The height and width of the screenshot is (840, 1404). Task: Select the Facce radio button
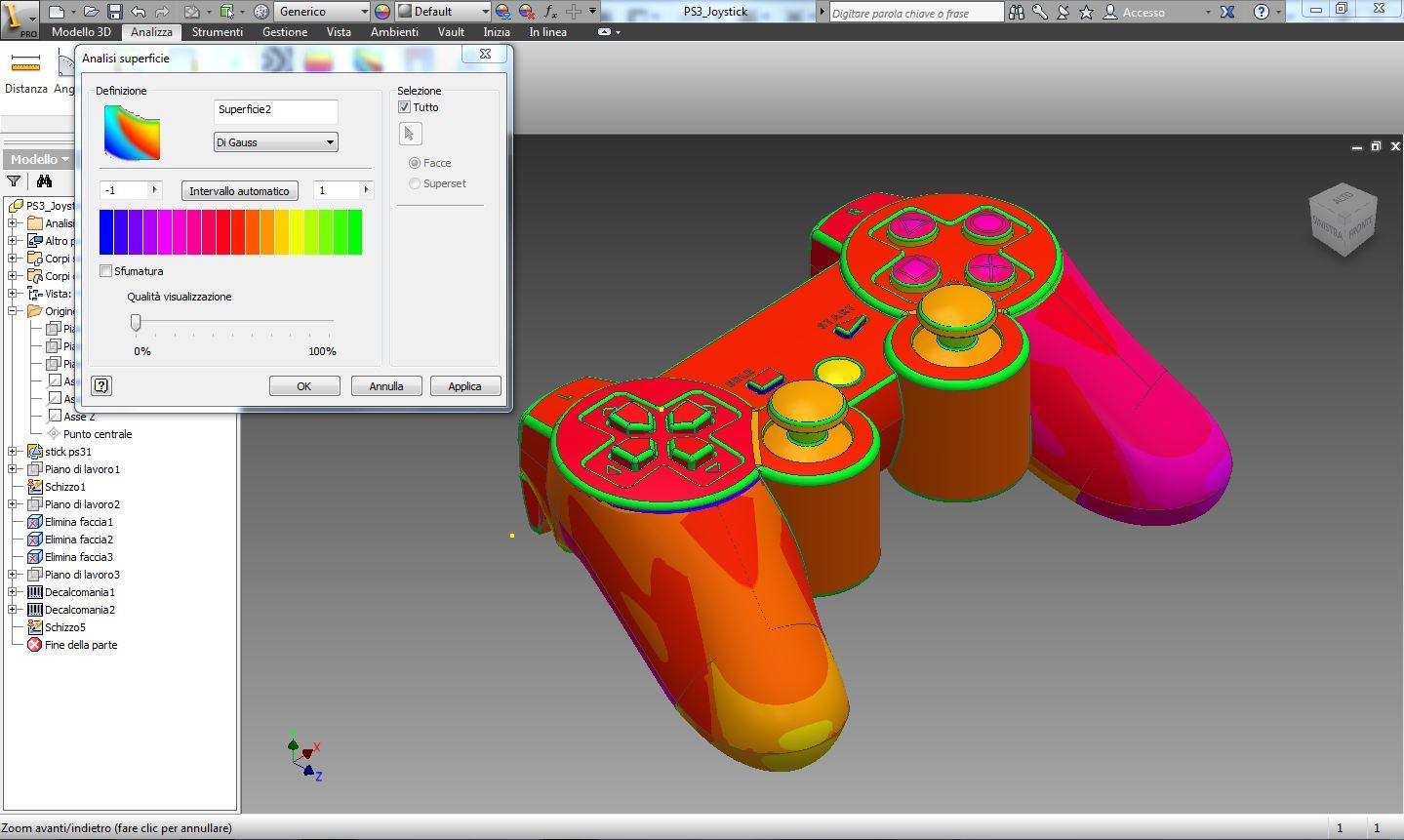click(x=415, y=163)
